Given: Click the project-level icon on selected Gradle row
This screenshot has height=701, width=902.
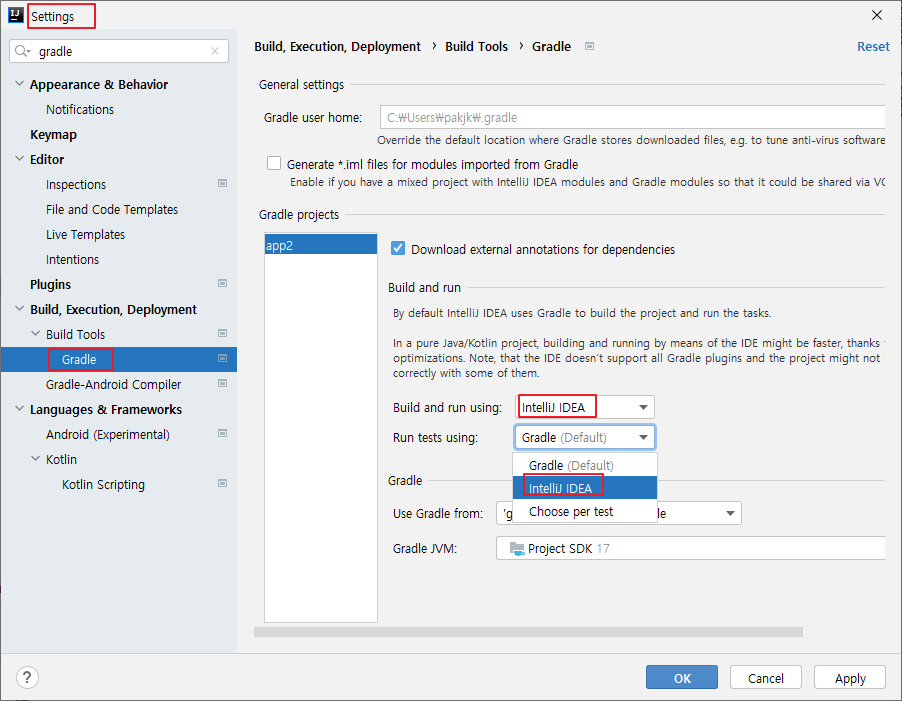Looking at the screenshot, I should pyautogui.click(x=222, y=358).
